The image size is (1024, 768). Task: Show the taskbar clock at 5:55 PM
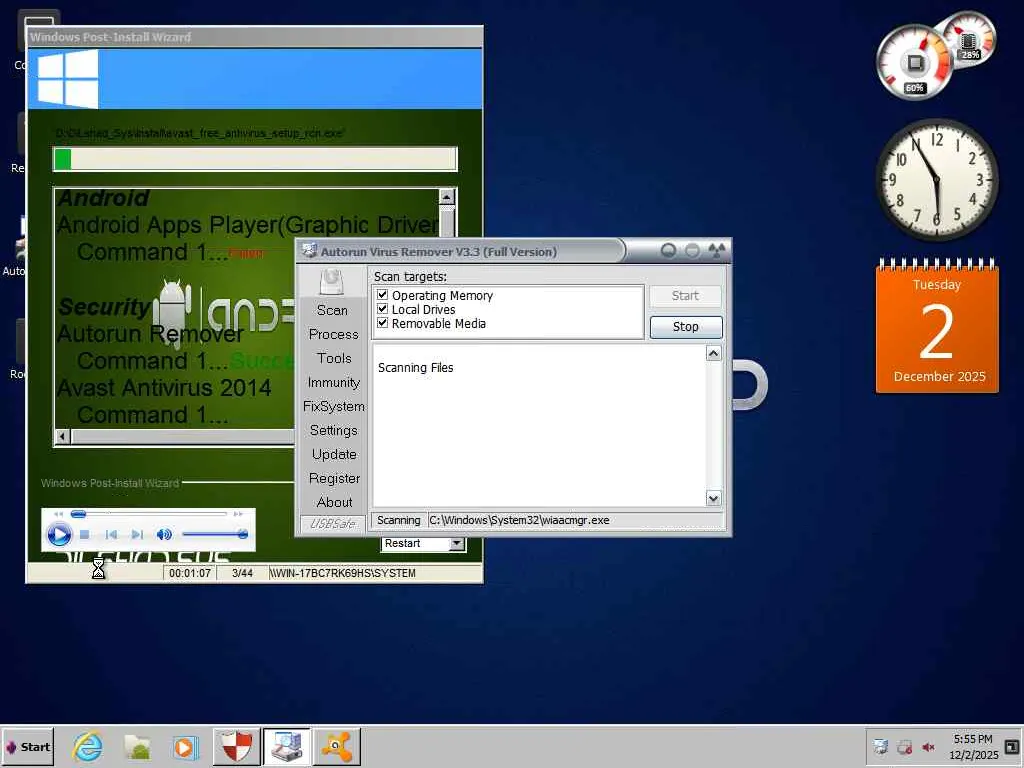(972, 746)
